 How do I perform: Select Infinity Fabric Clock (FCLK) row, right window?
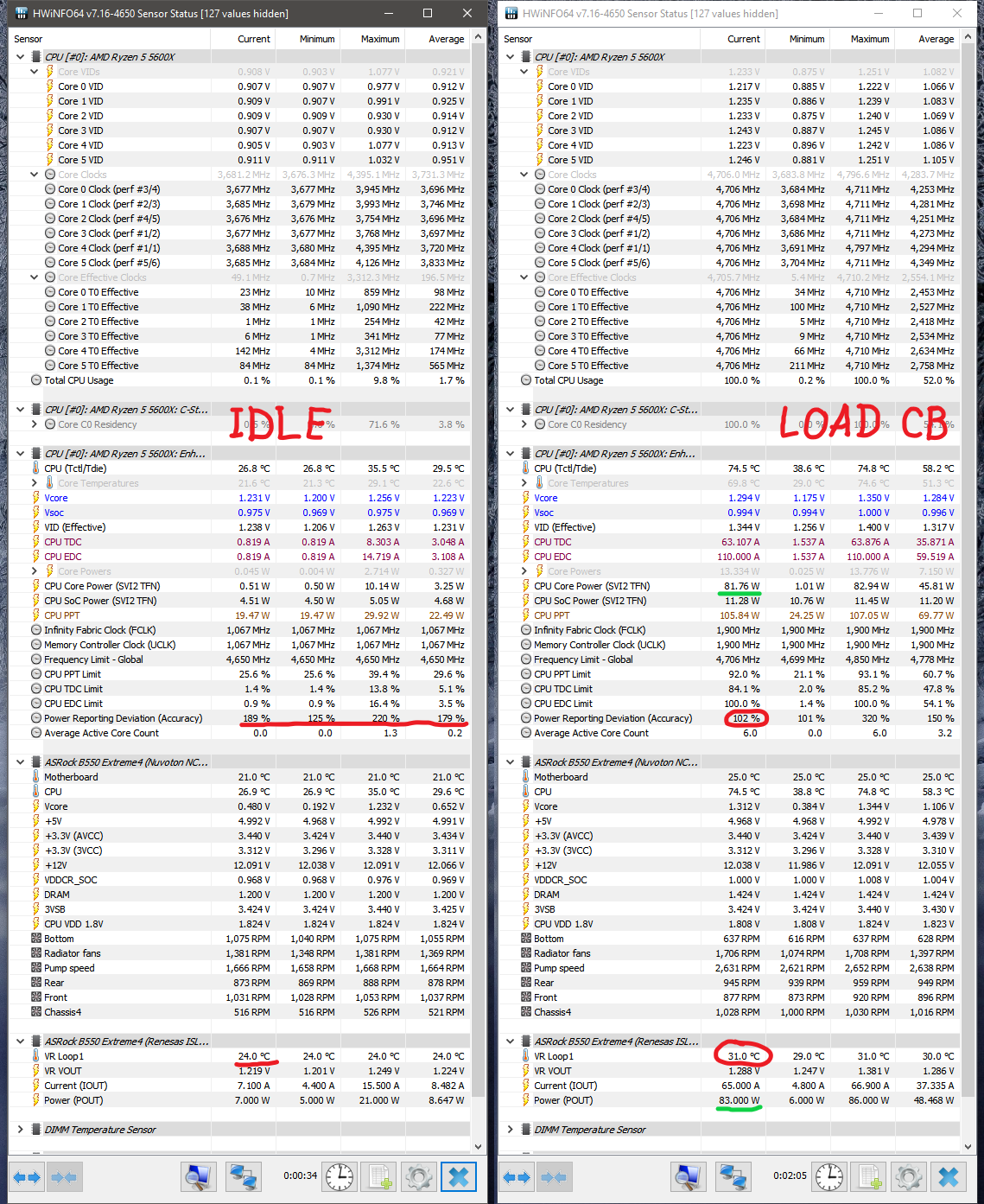(x=730, y=630)
